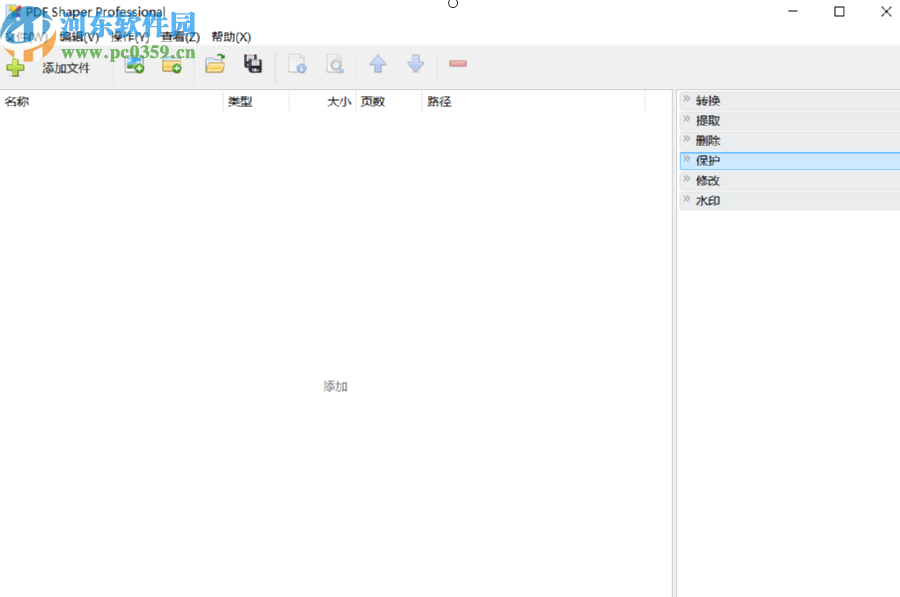Viewport: 900px width, 597px height.
Task: Click the 添加 add area in file list
Action: [334, 385]
